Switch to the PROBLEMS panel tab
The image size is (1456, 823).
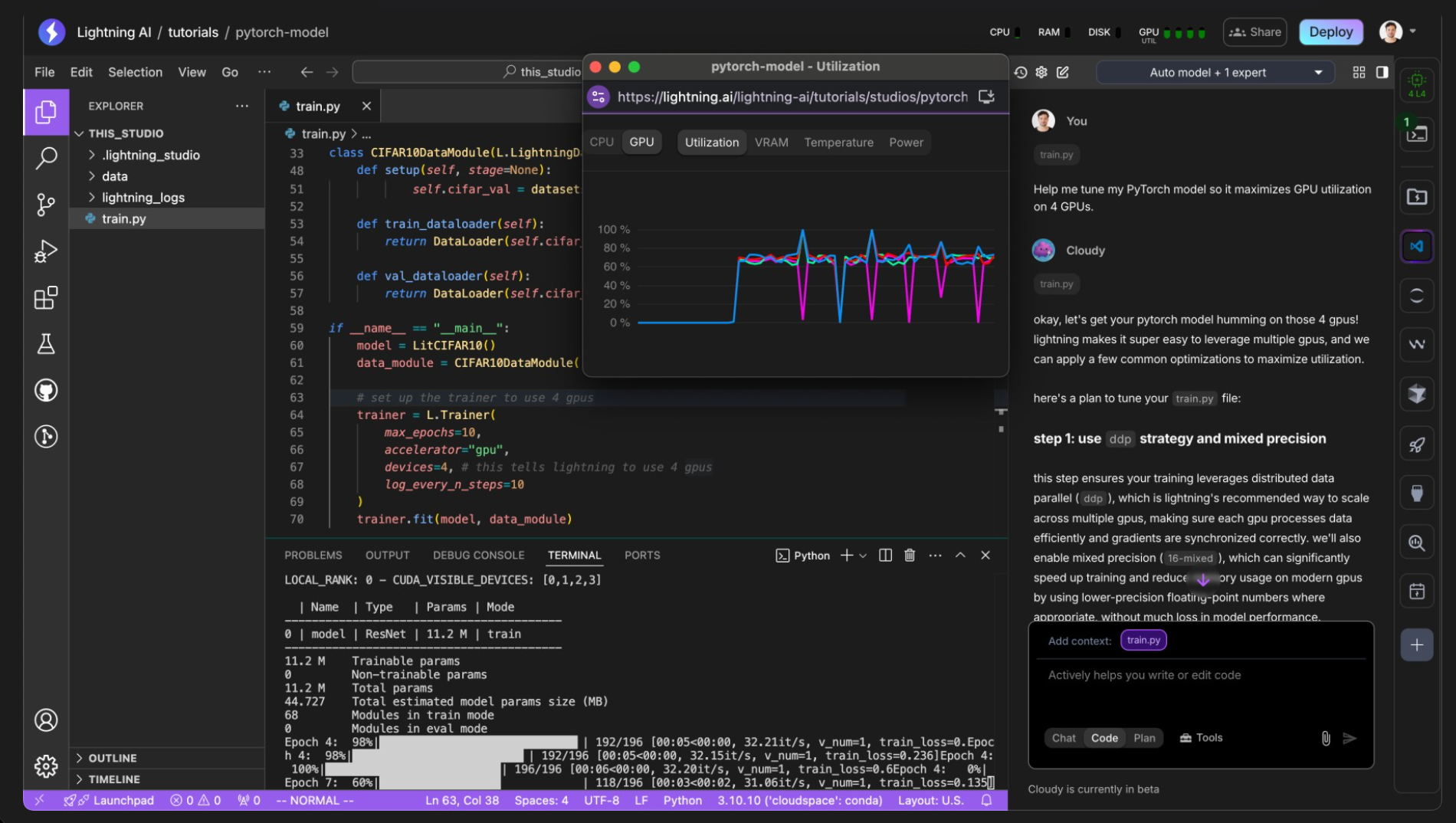[x=313, y=556]
